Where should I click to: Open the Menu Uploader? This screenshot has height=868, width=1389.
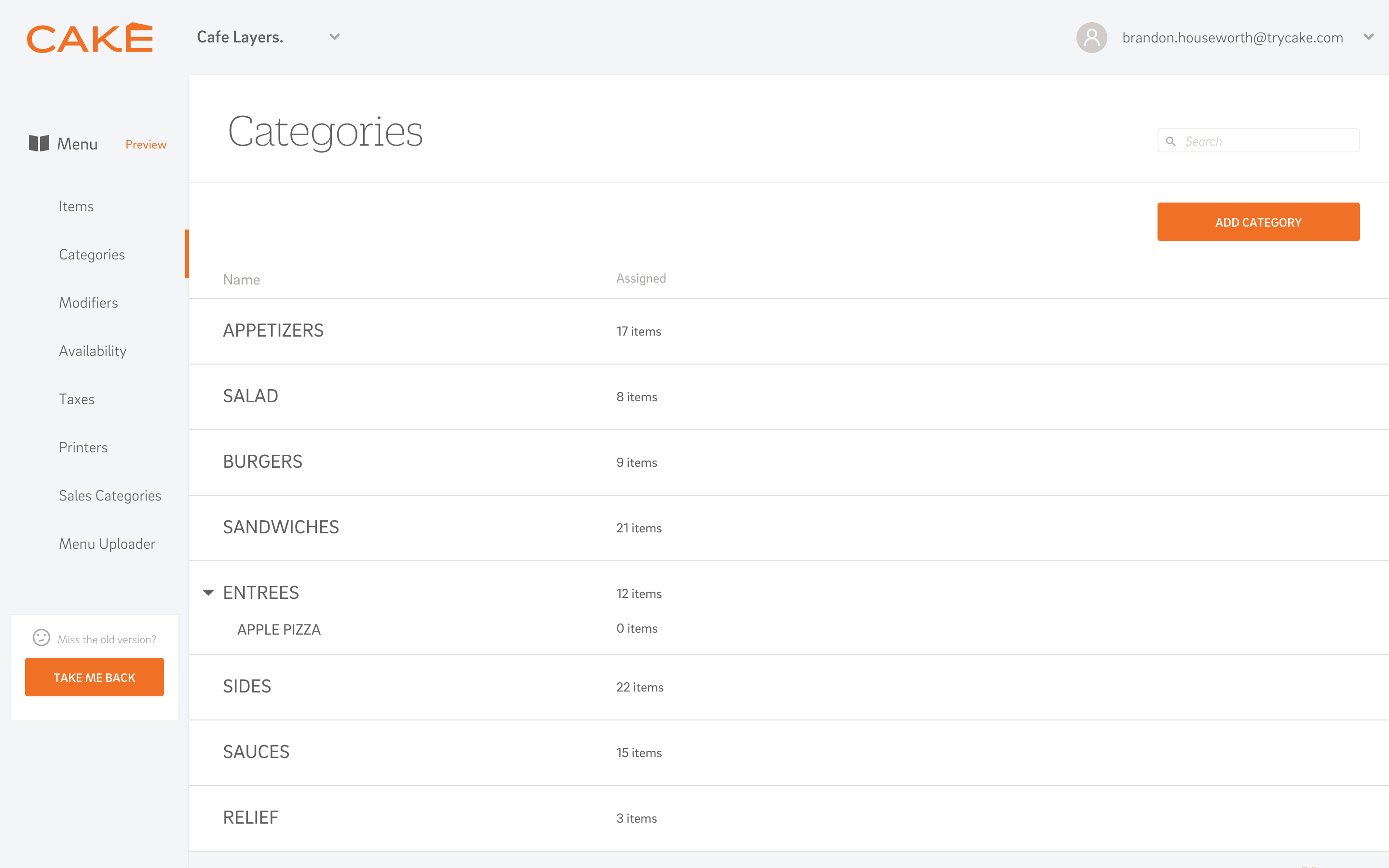(x=108, y=543)
